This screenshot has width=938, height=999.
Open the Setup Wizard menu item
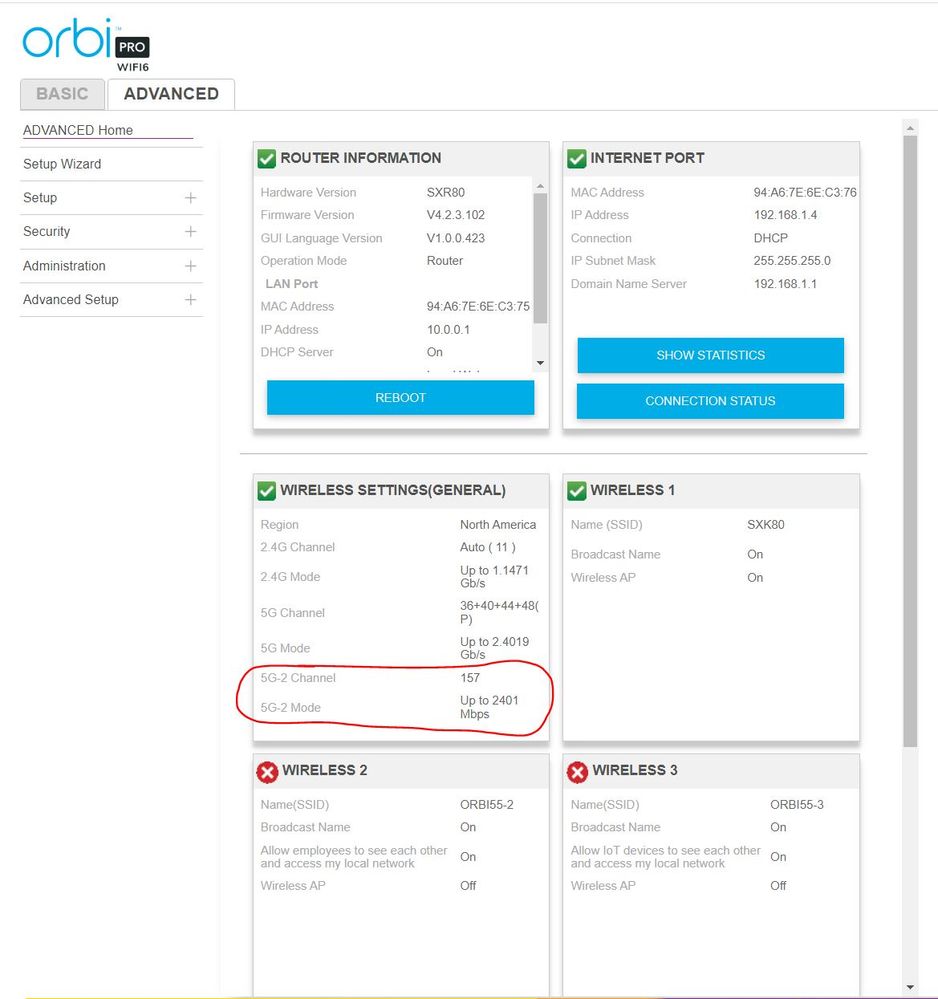(x=62, y=164)
